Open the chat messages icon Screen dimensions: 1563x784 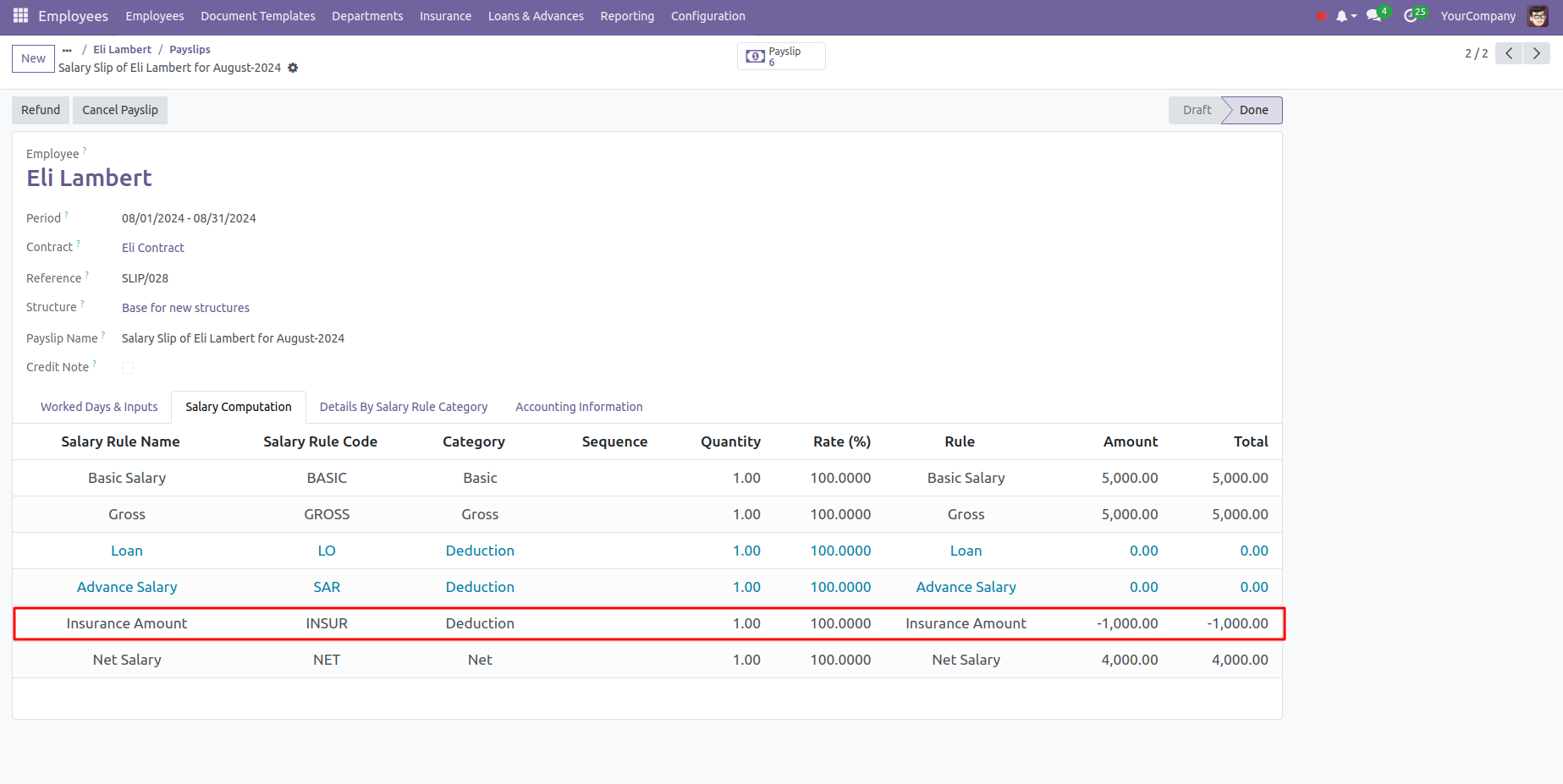point(1374,16)
